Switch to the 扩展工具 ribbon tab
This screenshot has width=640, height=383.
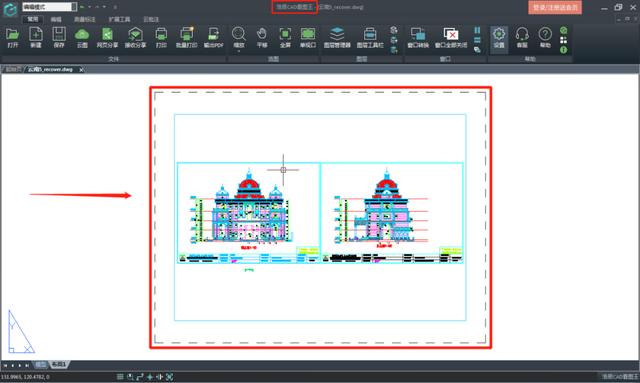click(120, 19)
